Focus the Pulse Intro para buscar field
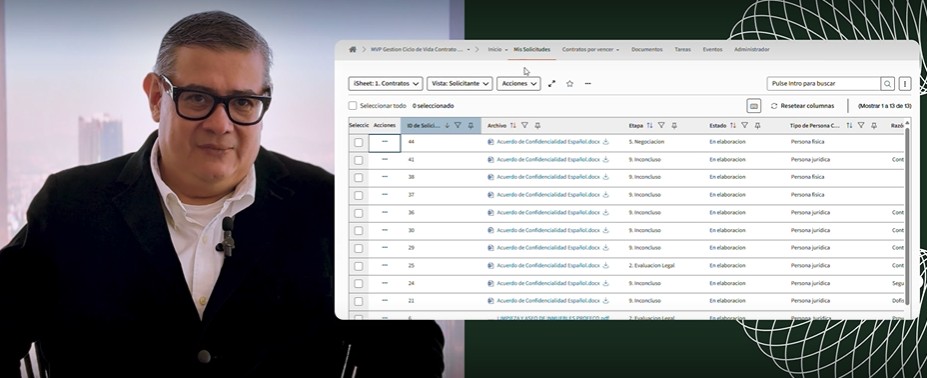The width and height of the screenshot is (927, 378). click(824, 84)
